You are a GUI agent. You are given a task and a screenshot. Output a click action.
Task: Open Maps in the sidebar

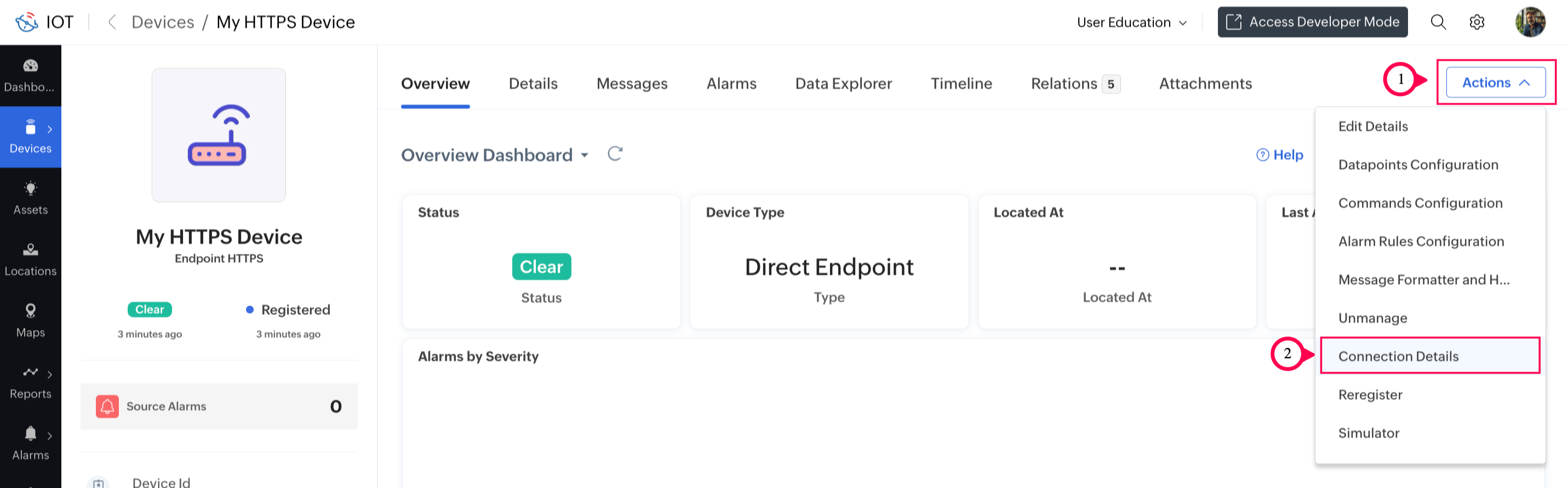tap(31, 320)
